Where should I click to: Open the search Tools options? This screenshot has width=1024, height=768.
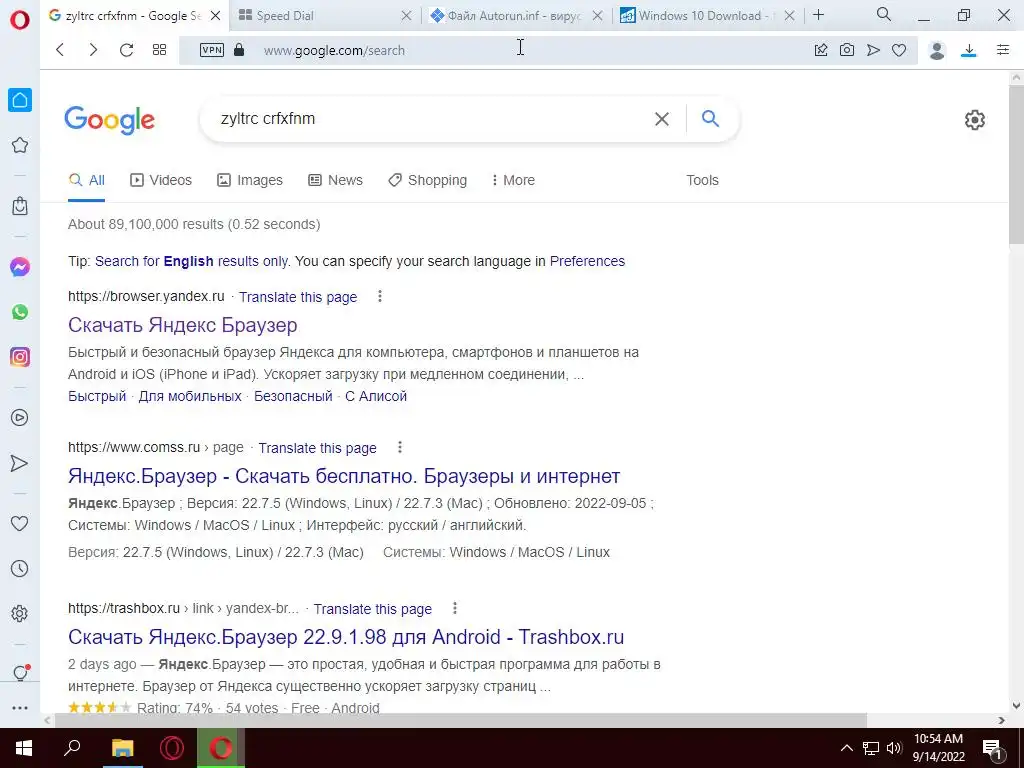702,180
